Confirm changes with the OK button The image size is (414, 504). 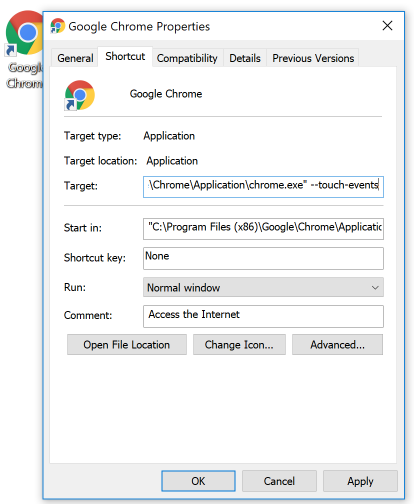click(x=198, y=481)
